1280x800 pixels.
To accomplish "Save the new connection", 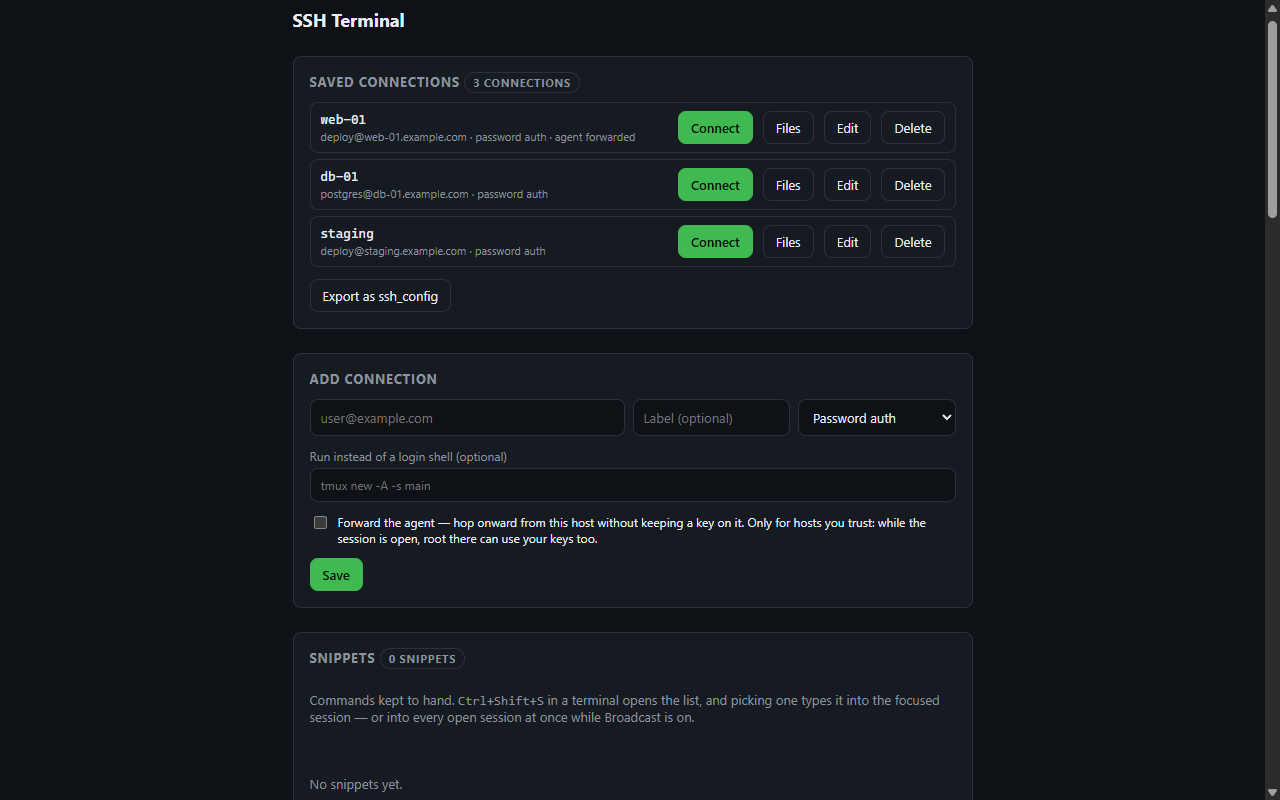I will pos(336,575).
